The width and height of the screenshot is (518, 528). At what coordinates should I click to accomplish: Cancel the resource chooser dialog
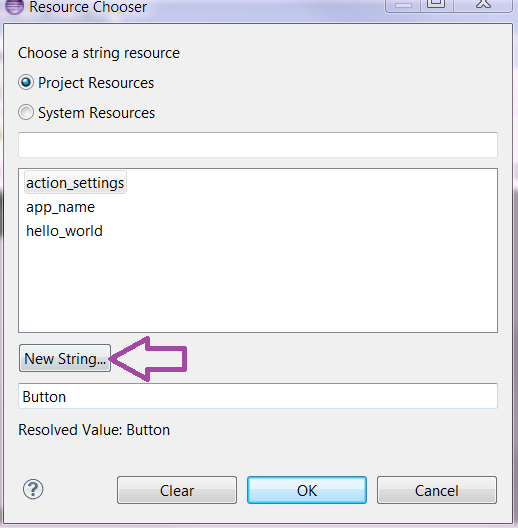436,490
